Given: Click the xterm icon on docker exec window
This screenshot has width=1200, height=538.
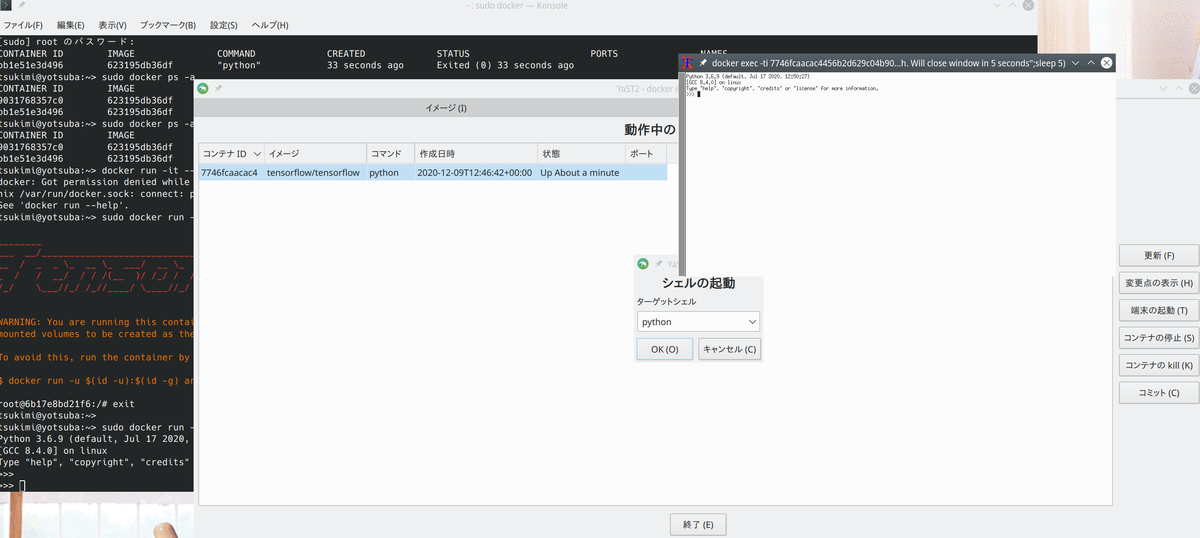Looking at the screenshot, I should pyautogui.click(x=688, y=63).
